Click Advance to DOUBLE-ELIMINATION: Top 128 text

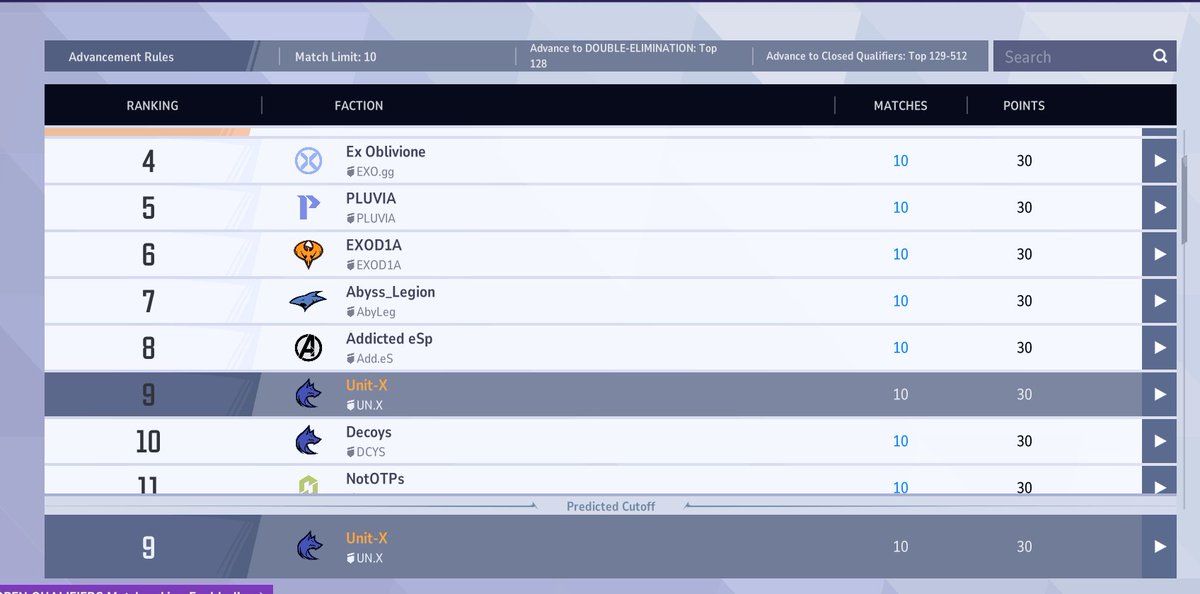pos(623,56)
